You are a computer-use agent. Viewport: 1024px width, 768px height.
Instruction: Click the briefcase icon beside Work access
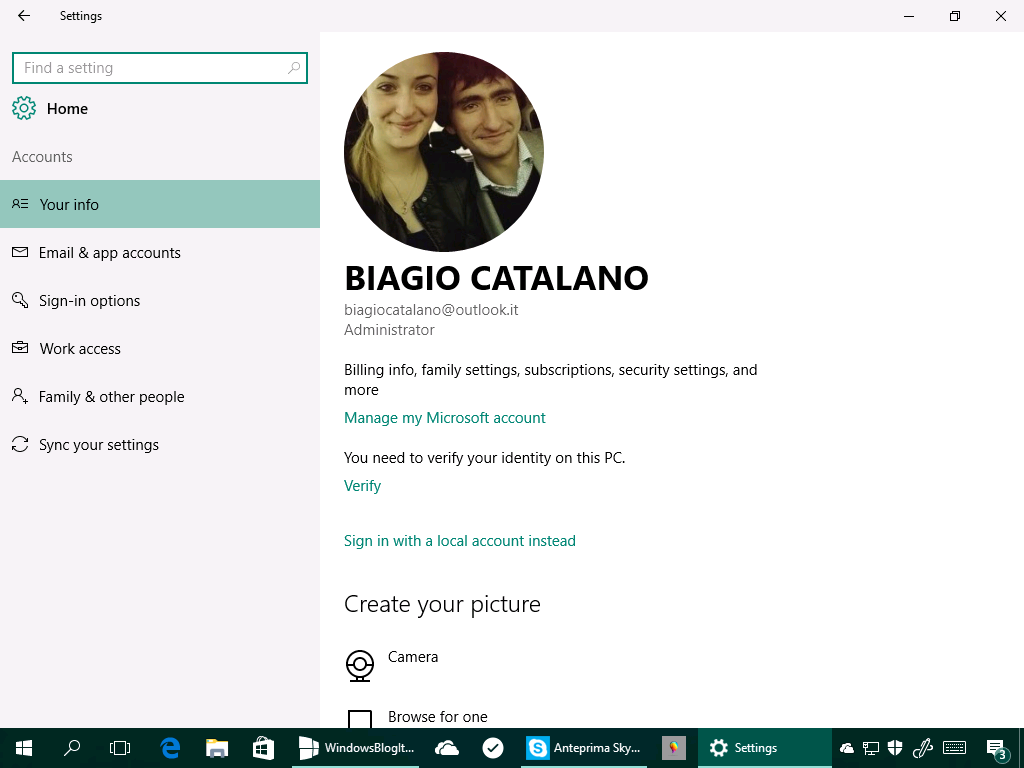[20, 347]
